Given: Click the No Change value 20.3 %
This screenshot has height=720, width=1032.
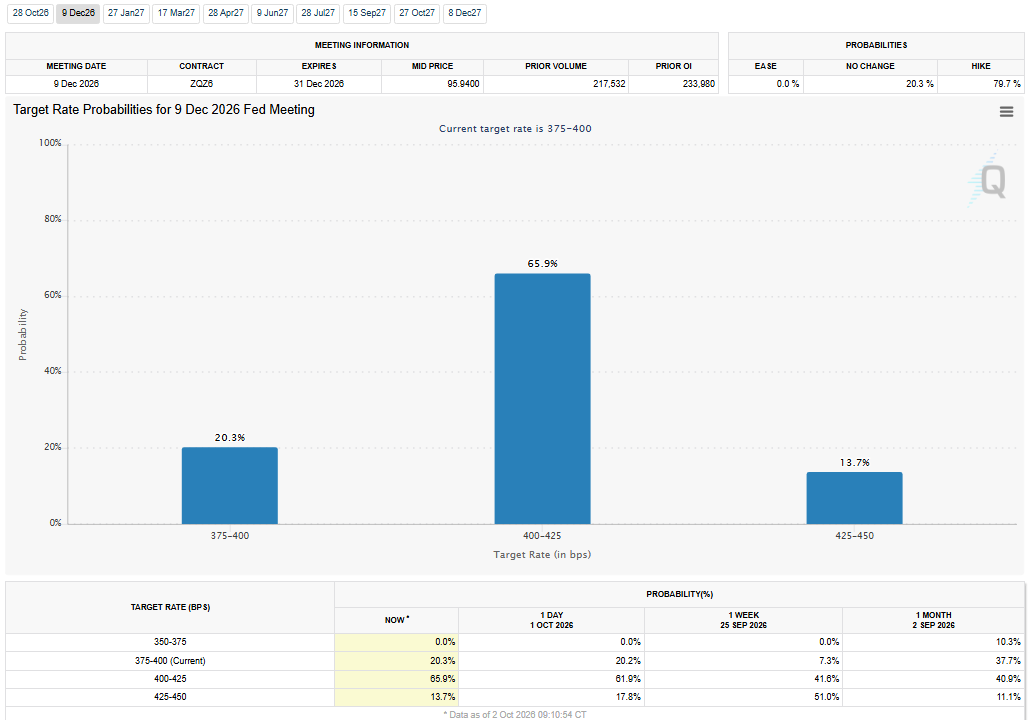Looking at the screenshot, I should 919,84.
